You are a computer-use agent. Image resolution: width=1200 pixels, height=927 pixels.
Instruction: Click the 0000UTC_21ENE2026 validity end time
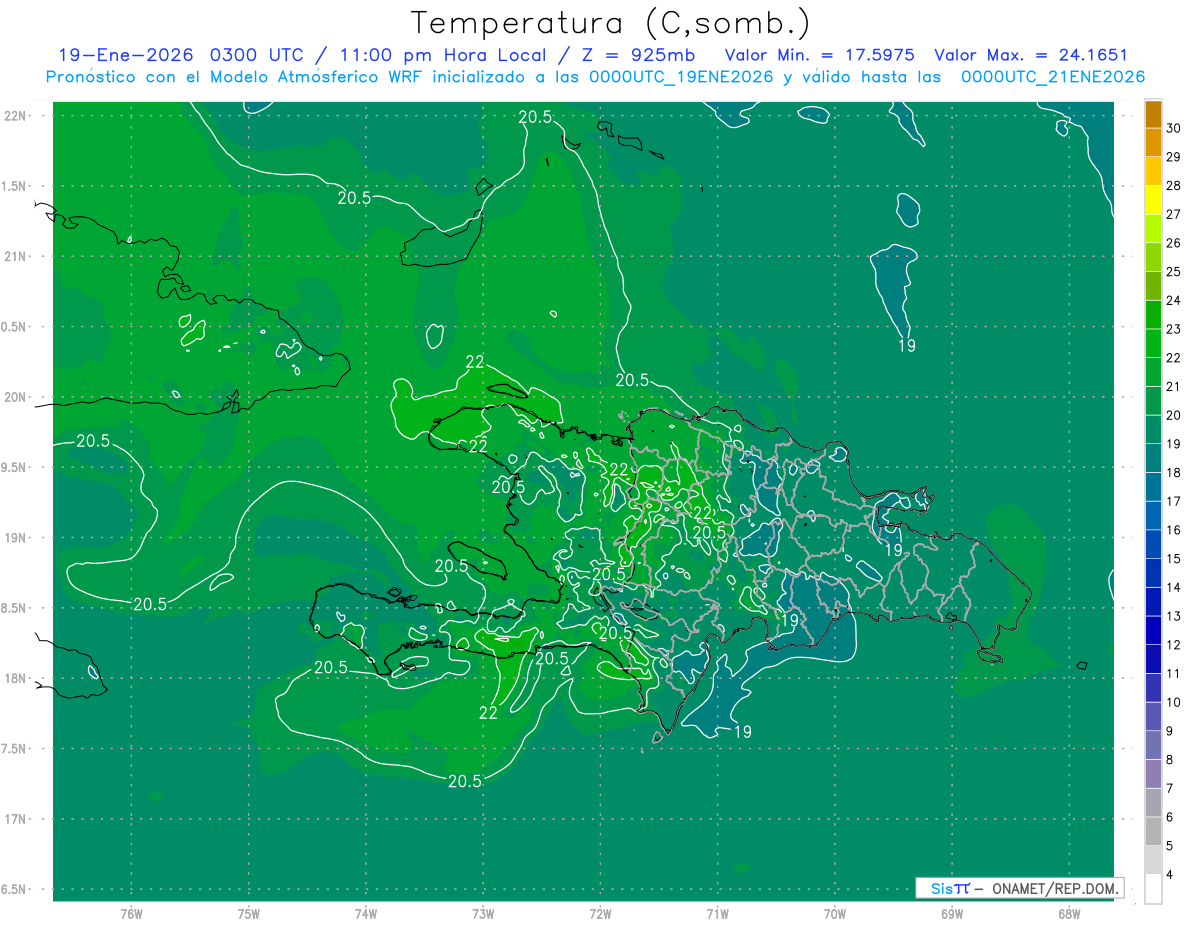coord(1052,77)
